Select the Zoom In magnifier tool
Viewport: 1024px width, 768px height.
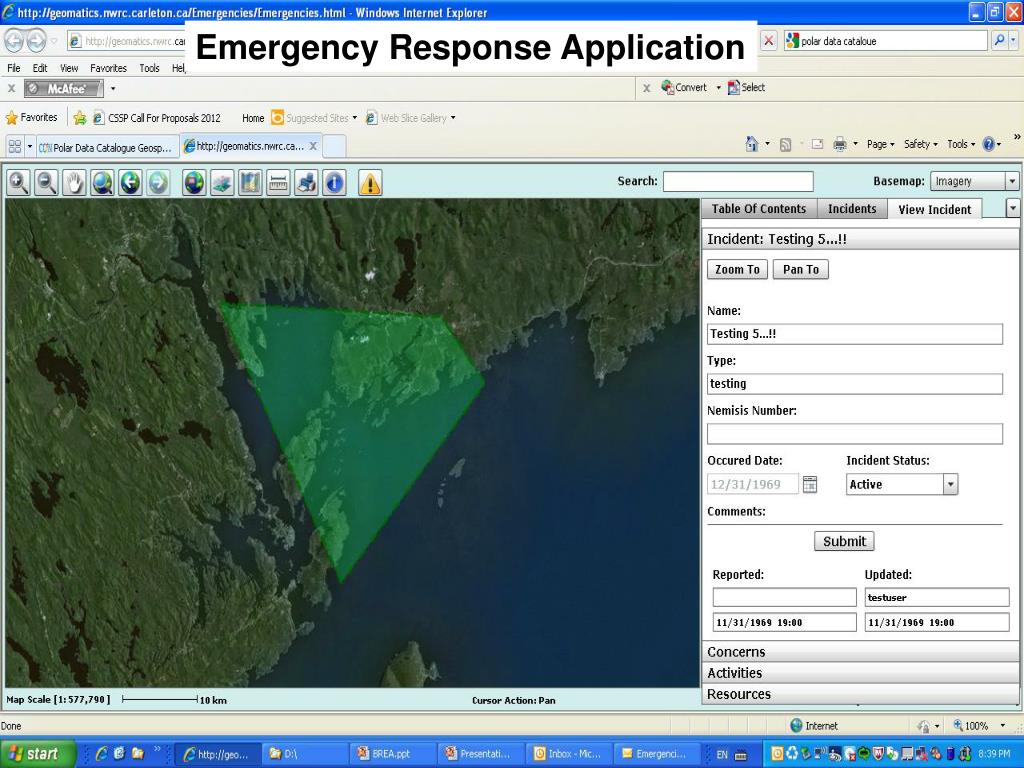[18, 182]
